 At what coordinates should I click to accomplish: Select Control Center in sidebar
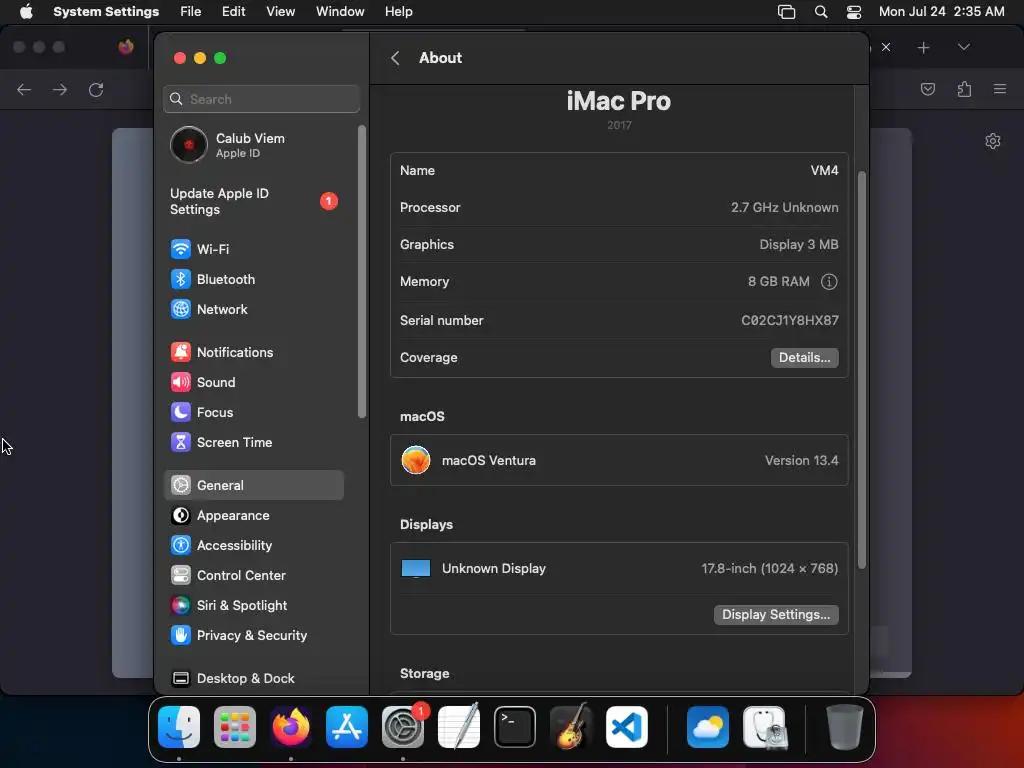point(253,575)
